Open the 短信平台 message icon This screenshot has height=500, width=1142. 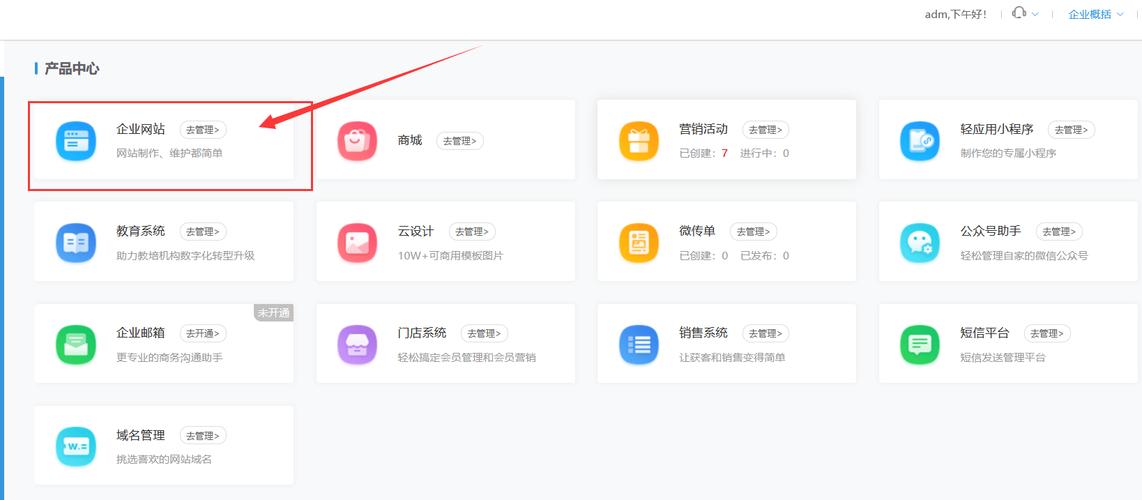pyautogui.click(x=920, y=345)
